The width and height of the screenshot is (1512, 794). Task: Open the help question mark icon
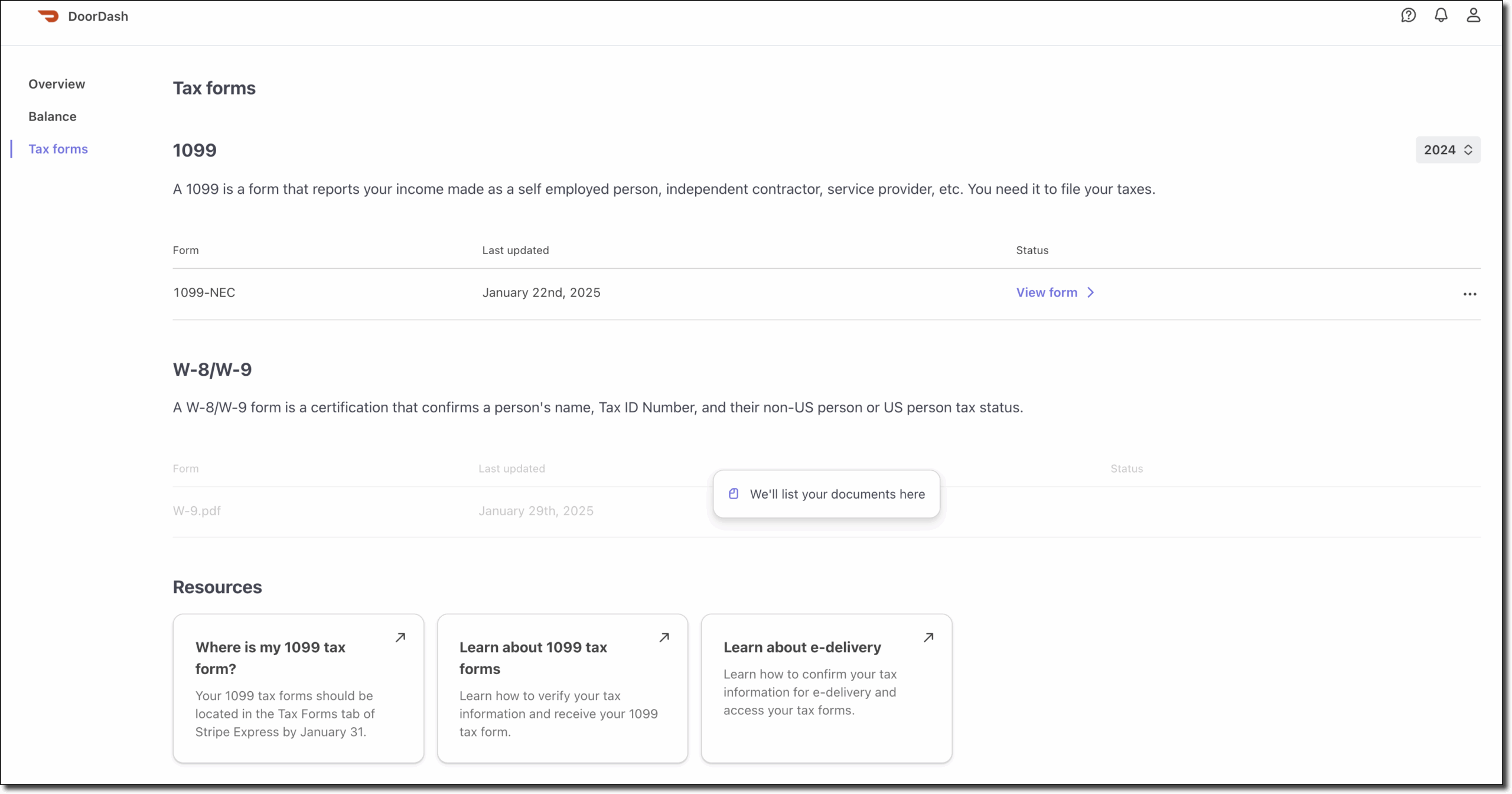pos(1408,15)
